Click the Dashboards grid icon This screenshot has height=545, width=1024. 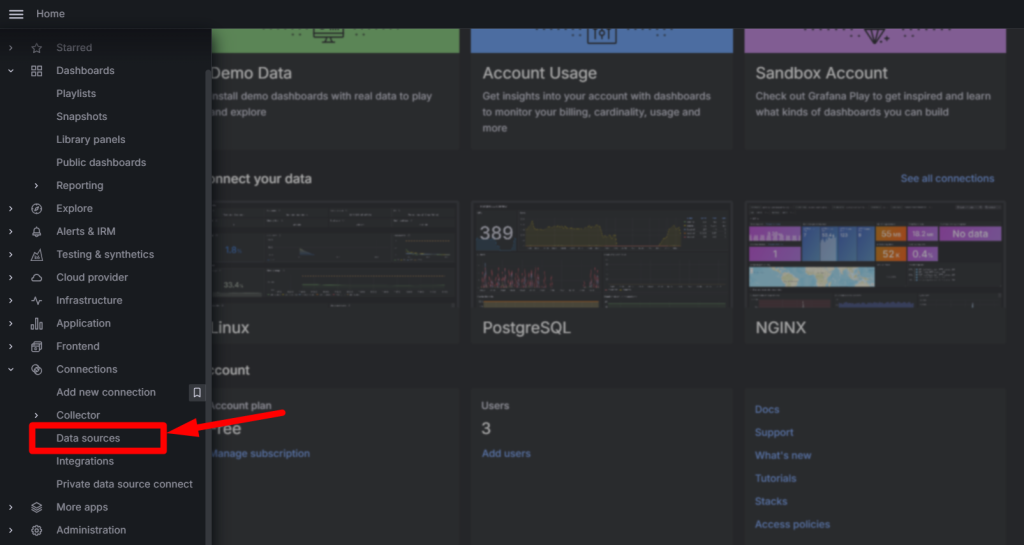[37, 71]
